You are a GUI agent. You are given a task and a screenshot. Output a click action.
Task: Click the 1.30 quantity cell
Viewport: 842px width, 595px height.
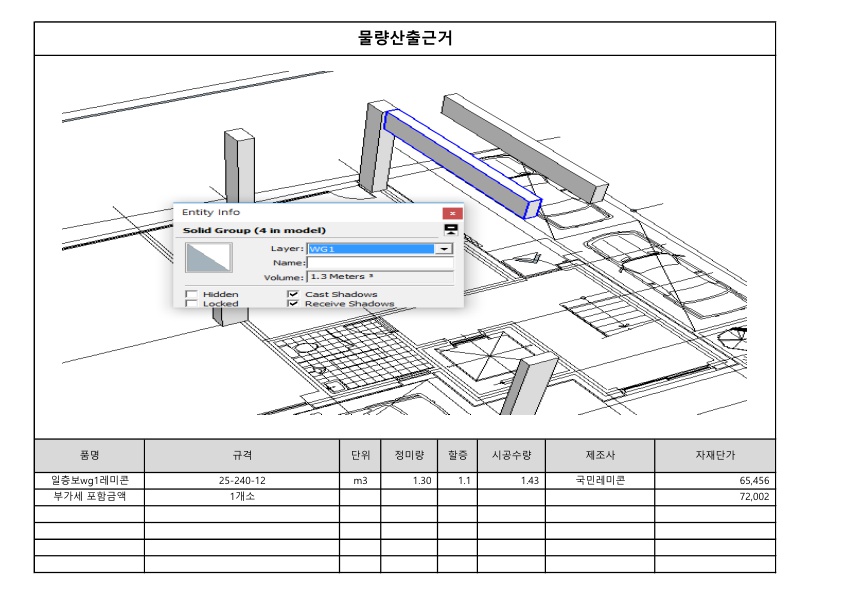coord(409,481)
